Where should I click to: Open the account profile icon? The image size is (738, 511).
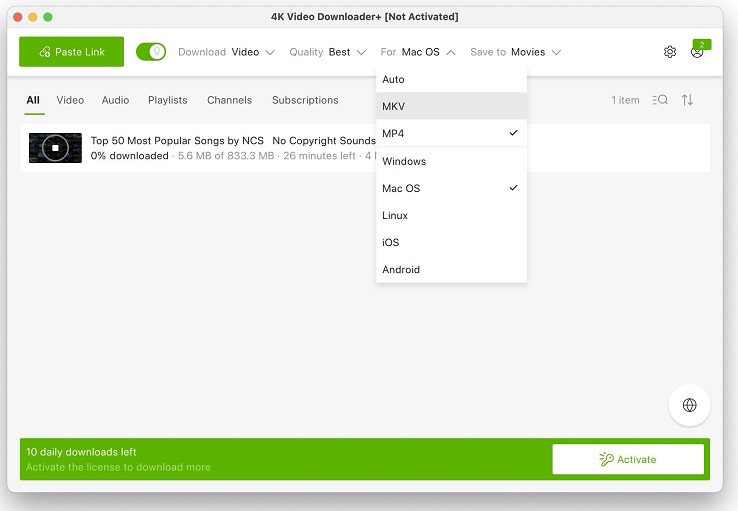697,53
